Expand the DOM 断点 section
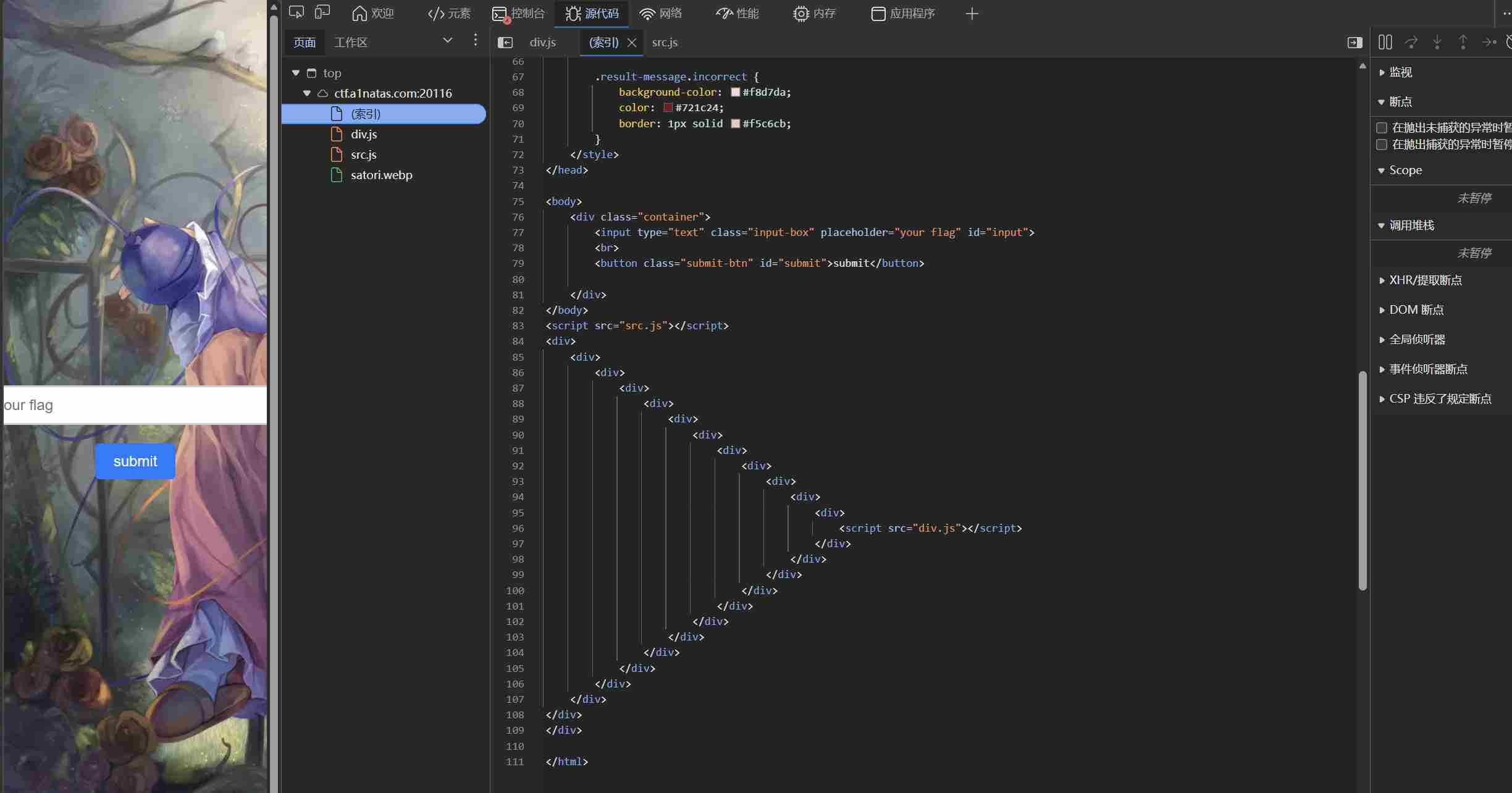Screen dimensions: 1512x793 pos(1382,310)
